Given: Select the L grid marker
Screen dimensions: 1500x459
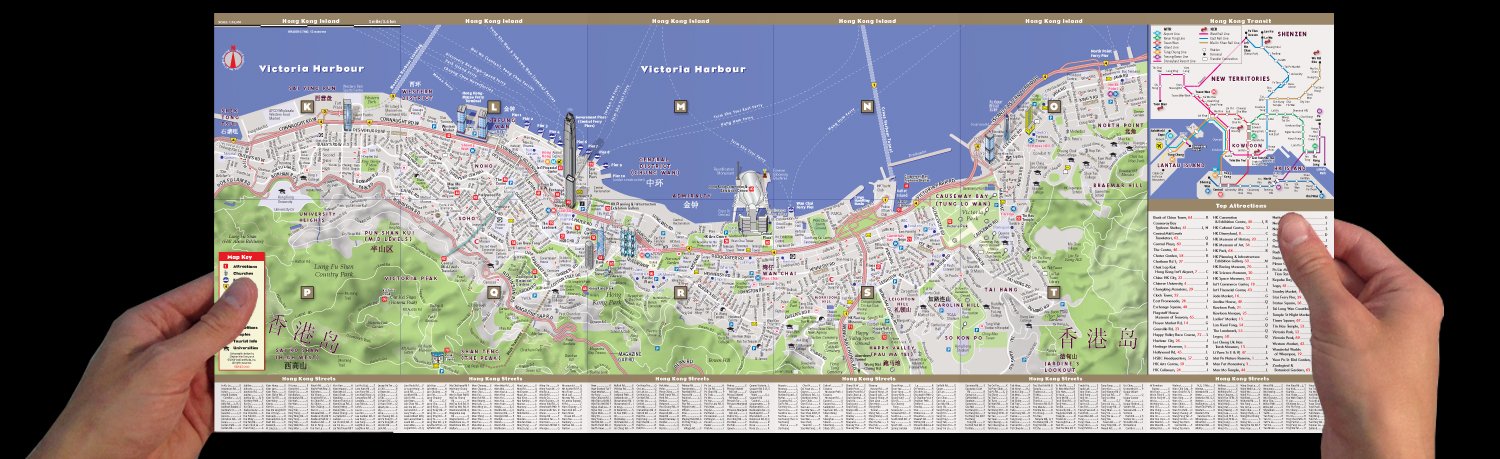Looking at the screenshot, I should (x=493, y=105).
